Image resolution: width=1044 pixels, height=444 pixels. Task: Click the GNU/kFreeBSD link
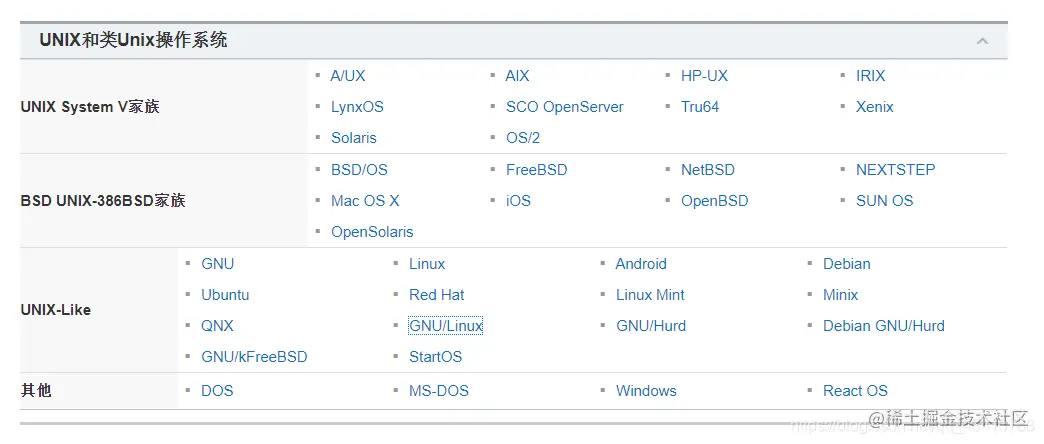point(254,357)
